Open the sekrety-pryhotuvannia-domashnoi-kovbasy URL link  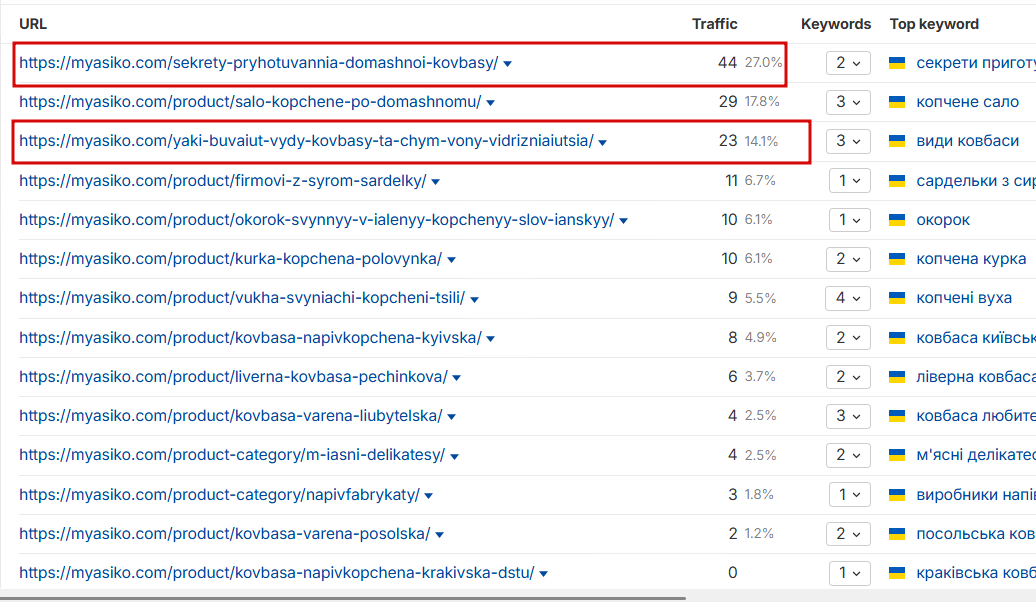258,63
